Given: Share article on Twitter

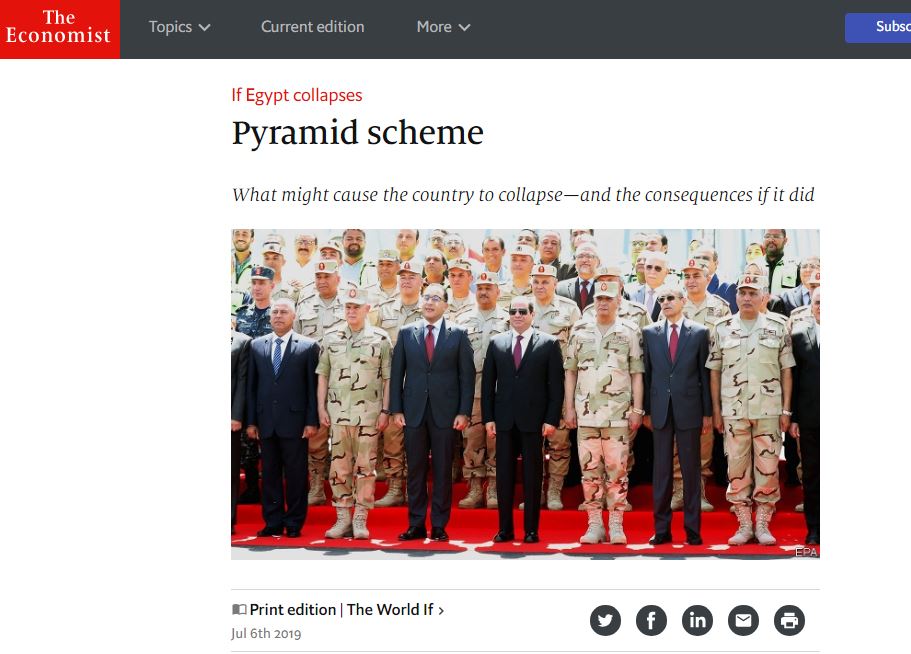Looking at the screenshot, I should 605,620.
